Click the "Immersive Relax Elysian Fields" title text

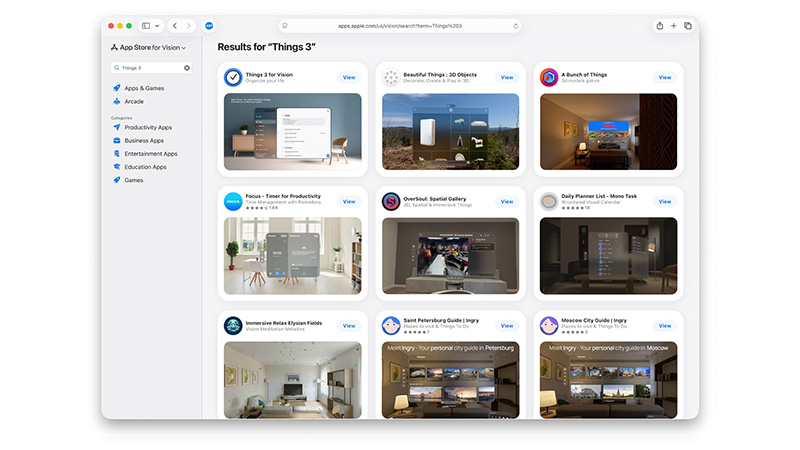click(x=284, y=323)
